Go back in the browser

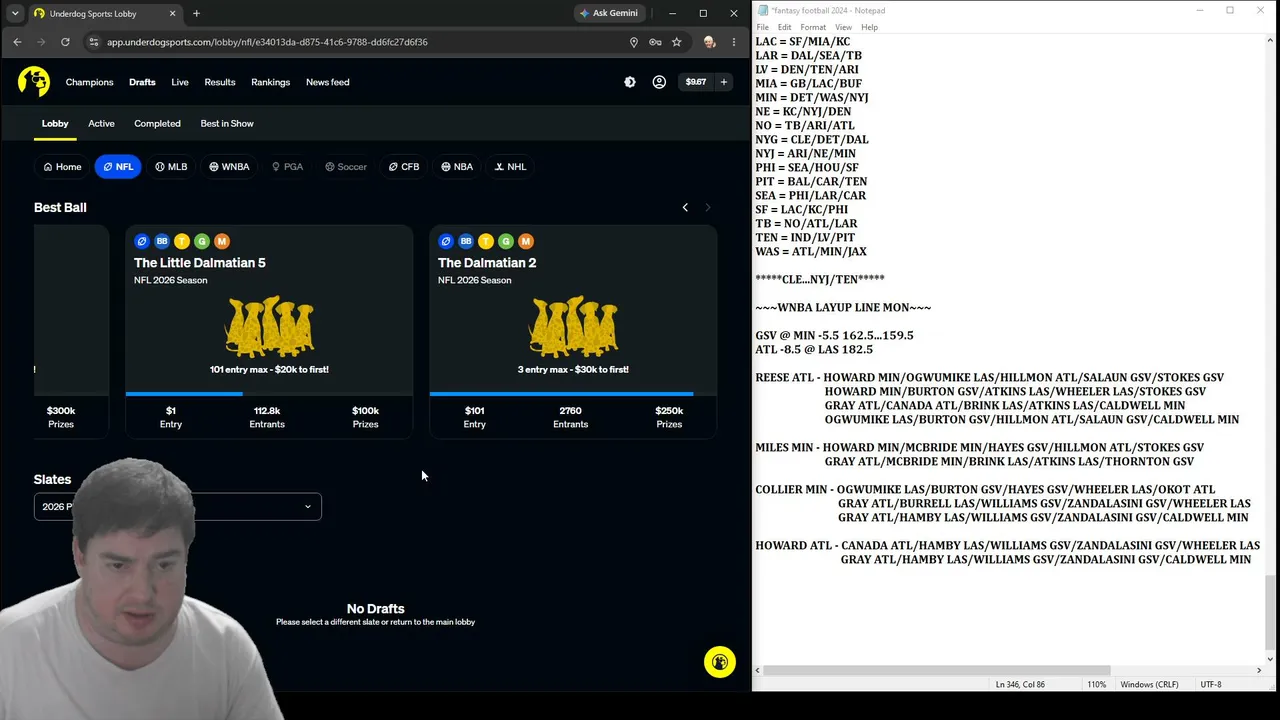(17, 42)
